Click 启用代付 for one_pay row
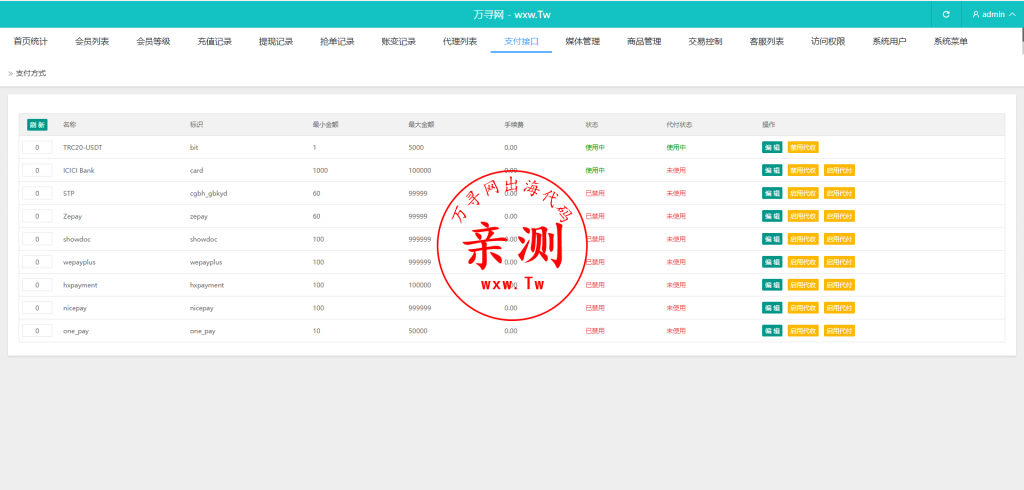The width and height of the screenshot is (1024, 490). (839, 331)
